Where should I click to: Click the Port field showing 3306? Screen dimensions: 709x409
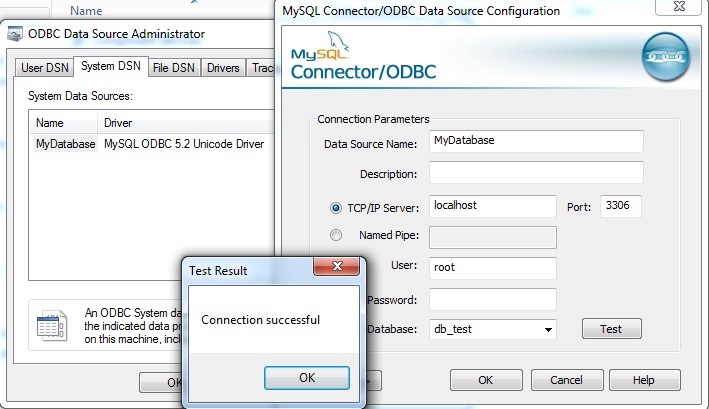point(621,206)
